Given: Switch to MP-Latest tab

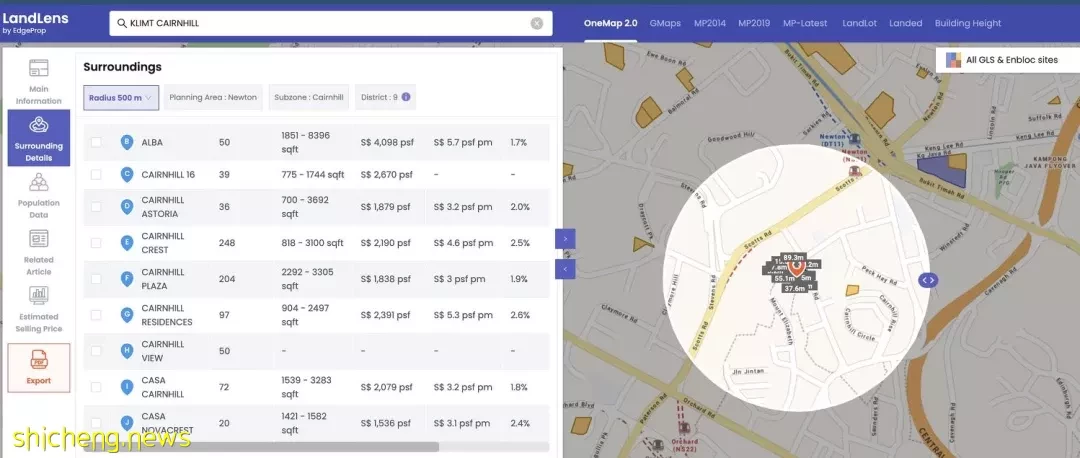Looking at the screenshot, I should [805, 23].
